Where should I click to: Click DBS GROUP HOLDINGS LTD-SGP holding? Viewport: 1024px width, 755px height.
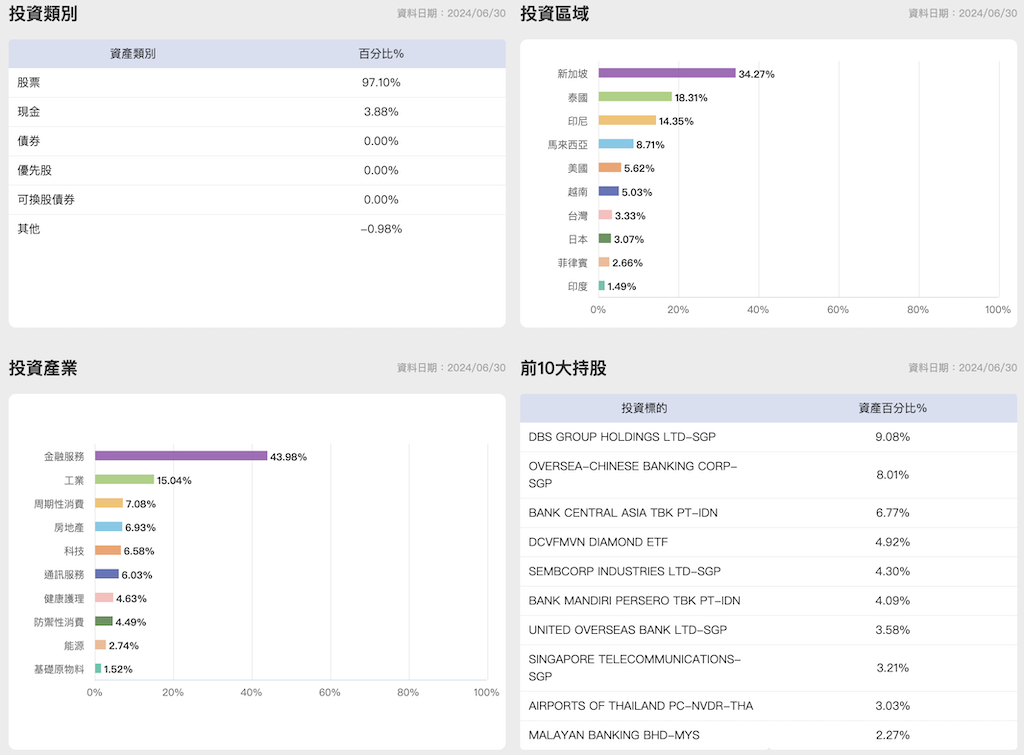(x=622, y=437)
